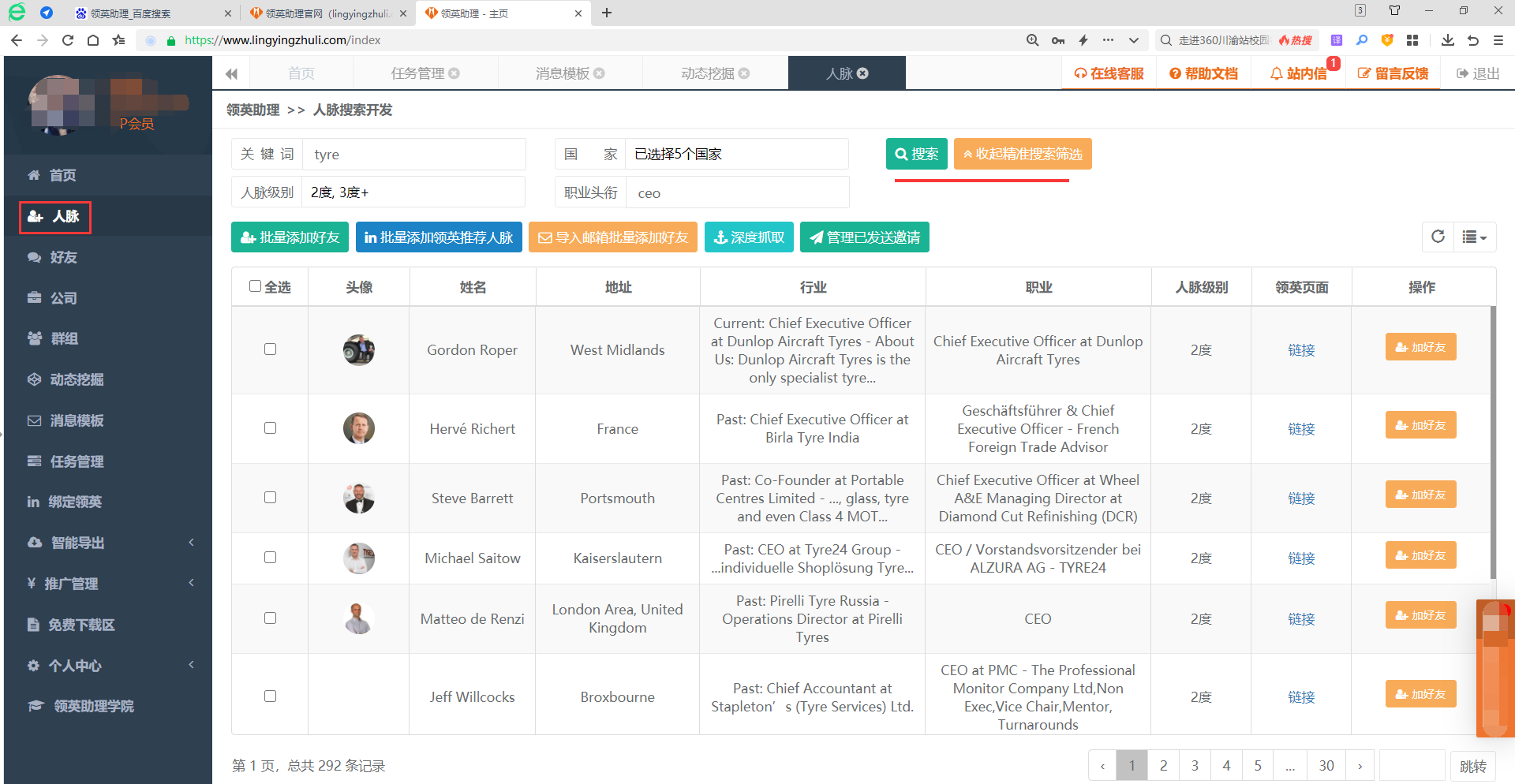Select Michael Saitow's row checkbox
Viewport: 1515px width, 784px height.
(270, 558)
